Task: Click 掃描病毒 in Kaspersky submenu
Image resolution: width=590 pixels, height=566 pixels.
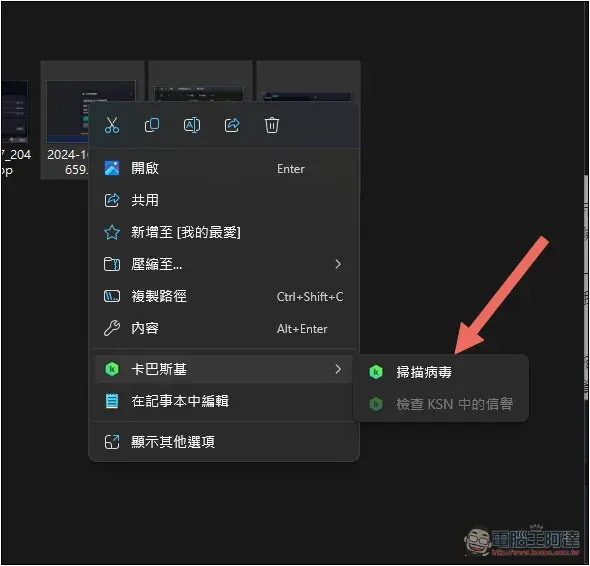Action: [x=441, y=372]
